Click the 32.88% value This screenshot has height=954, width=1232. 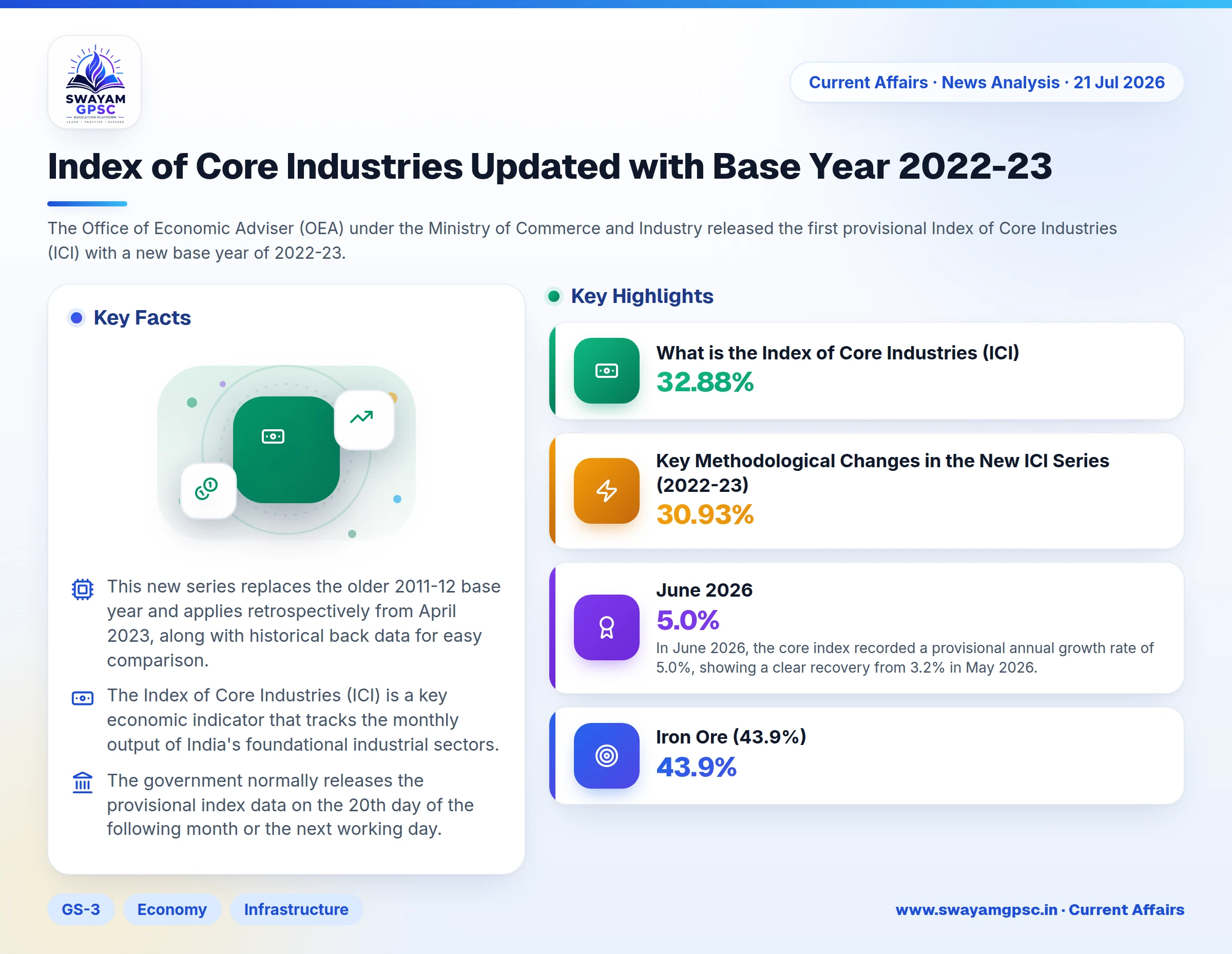click(x=705, y=382)
